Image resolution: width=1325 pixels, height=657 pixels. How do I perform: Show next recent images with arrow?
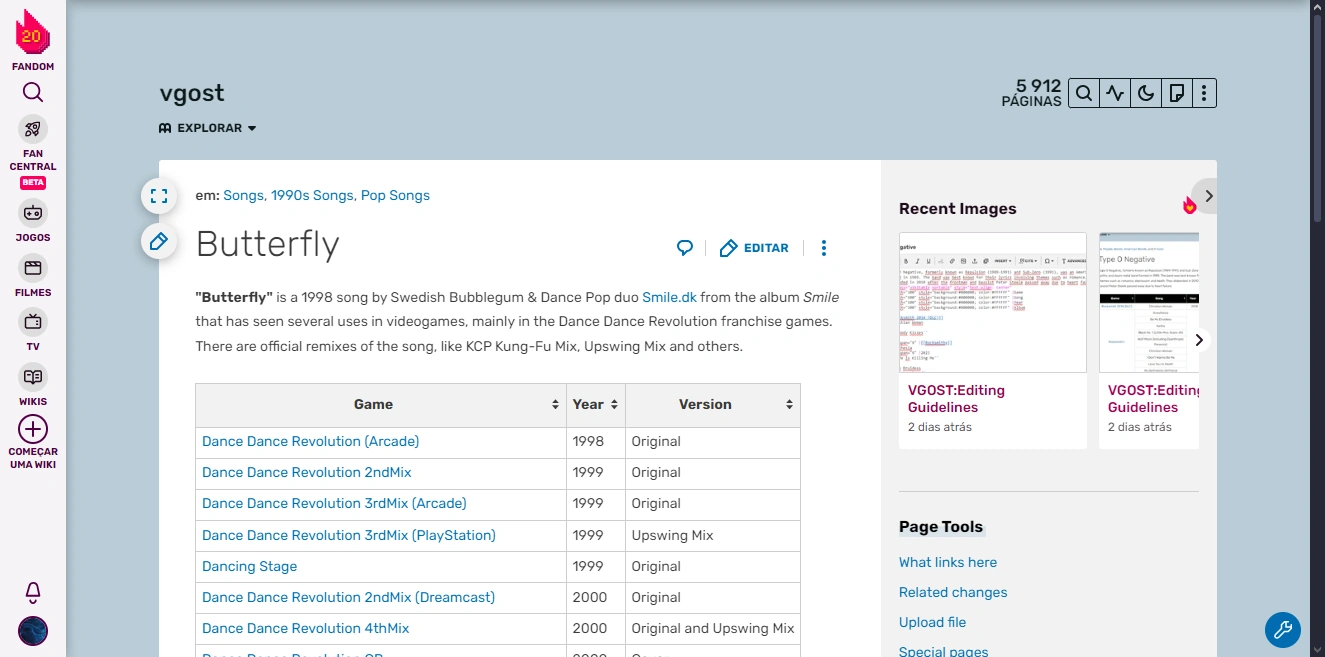pyautogui.click(x=1199, y=340)
